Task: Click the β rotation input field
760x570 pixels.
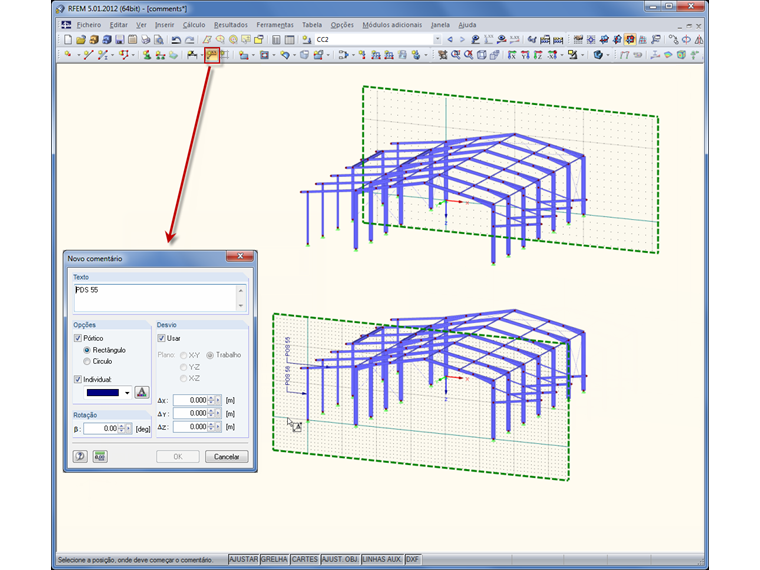Action: (101, 428)
